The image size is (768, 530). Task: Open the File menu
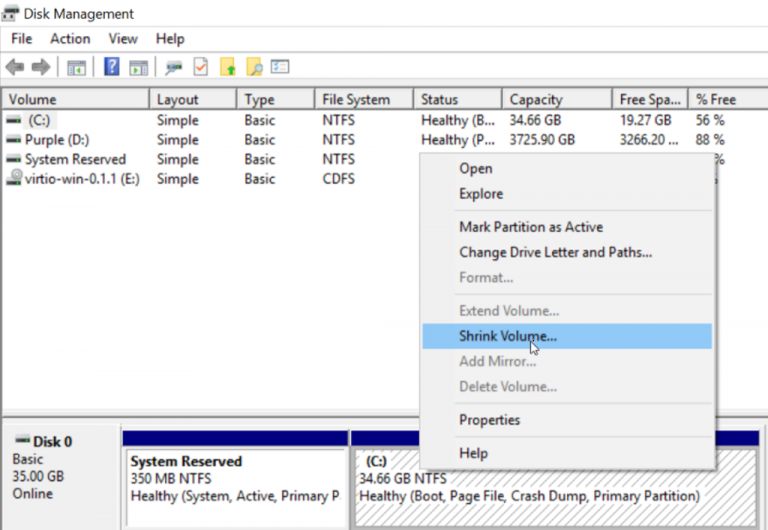click(x=22, y=39)
